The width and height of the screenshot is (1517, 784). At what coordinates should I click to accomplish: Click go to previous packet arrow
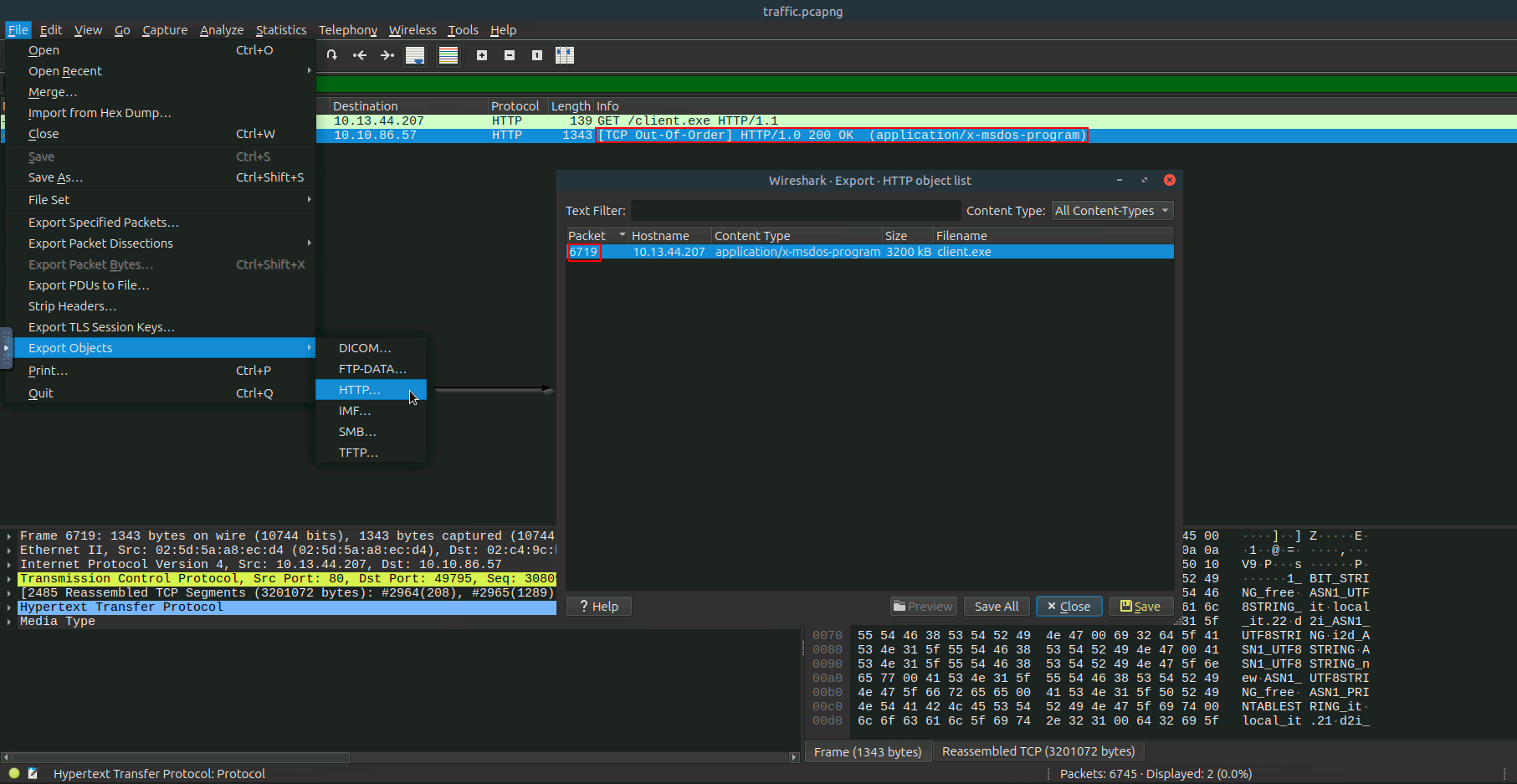[360, 55]
